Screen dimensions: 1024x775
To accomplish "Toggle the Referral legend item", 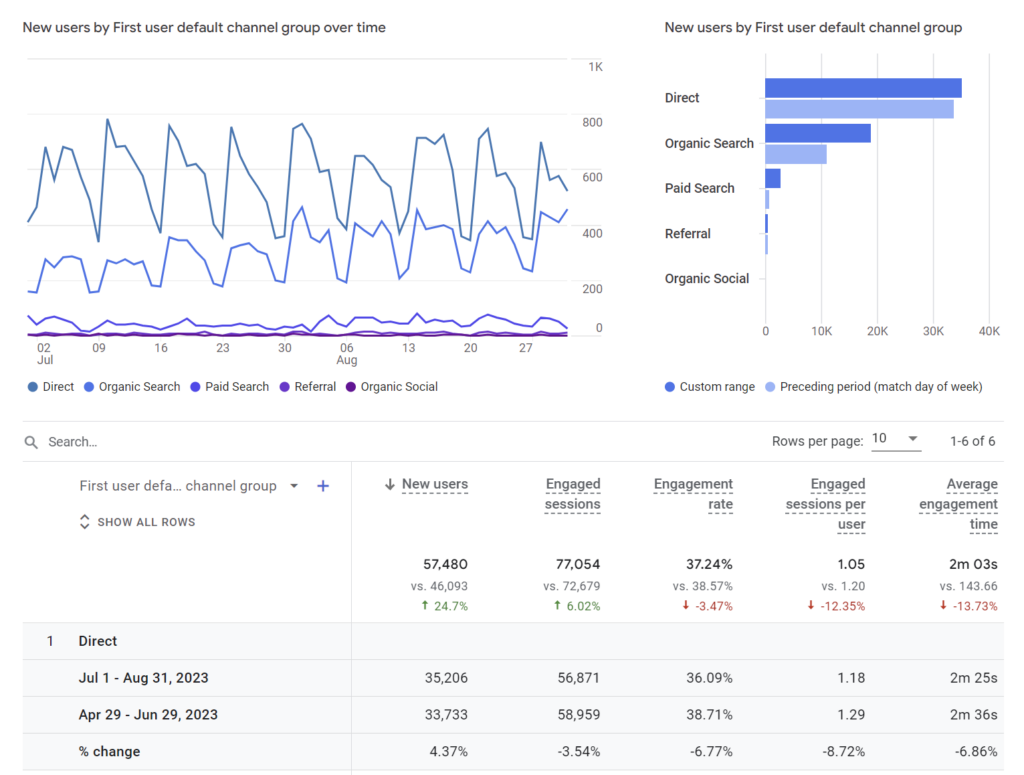I will (x=308, y=387).
